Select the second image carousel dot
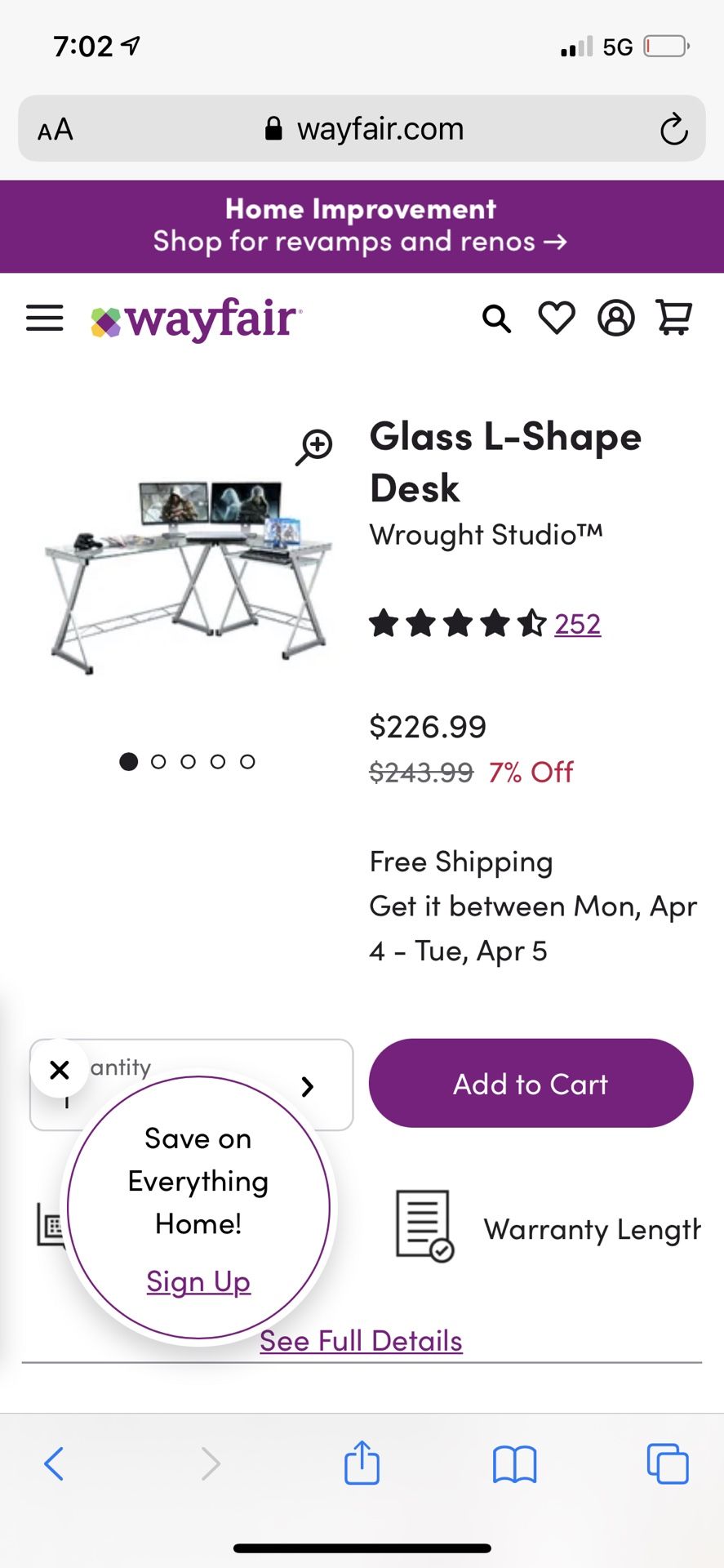The height and width of the screenshot is (1568, 724). (x=158, y=762)
